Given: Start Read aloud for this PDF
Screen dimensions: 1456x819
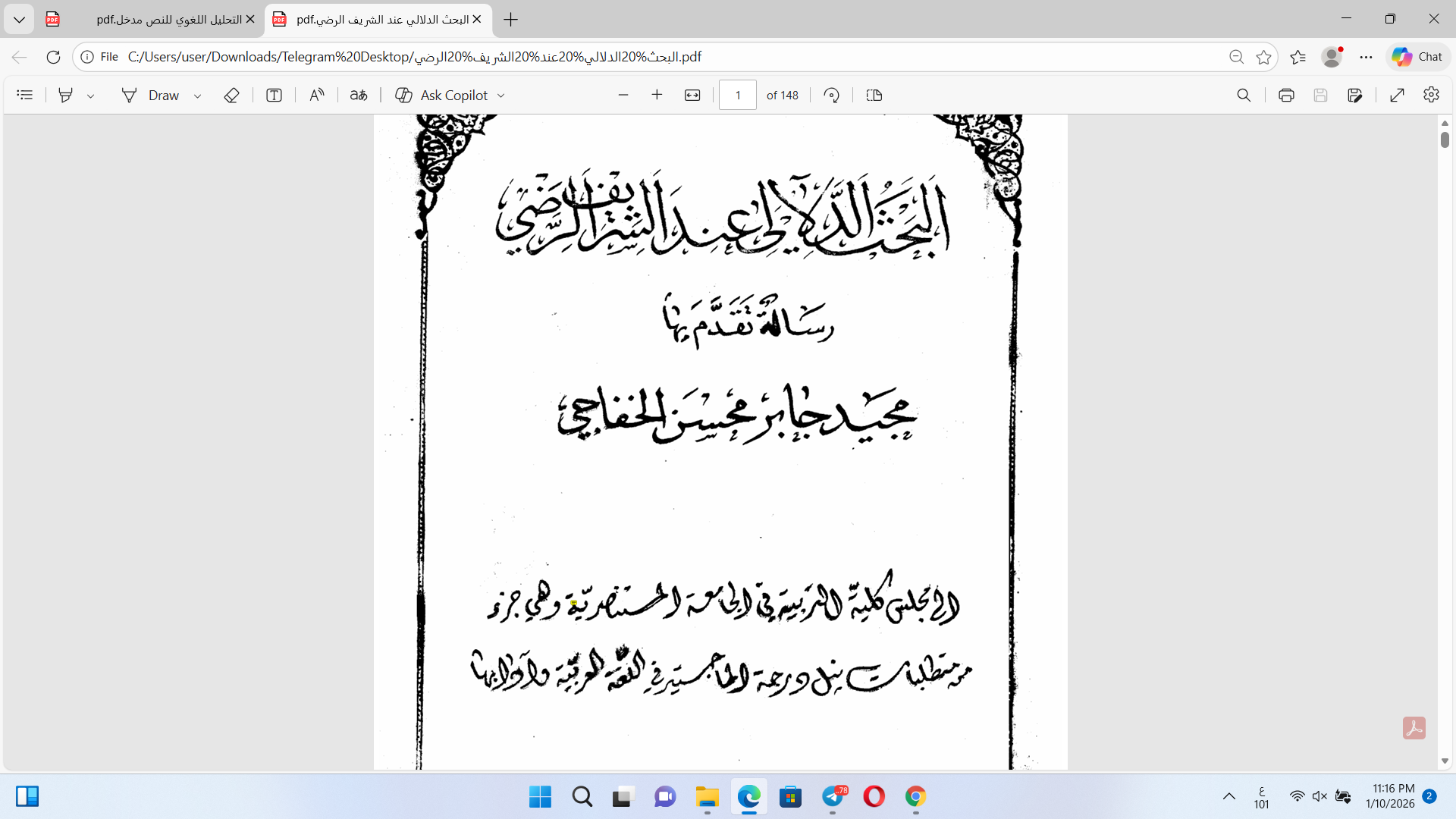Looking at the screenshot, I should pos(317,95).
